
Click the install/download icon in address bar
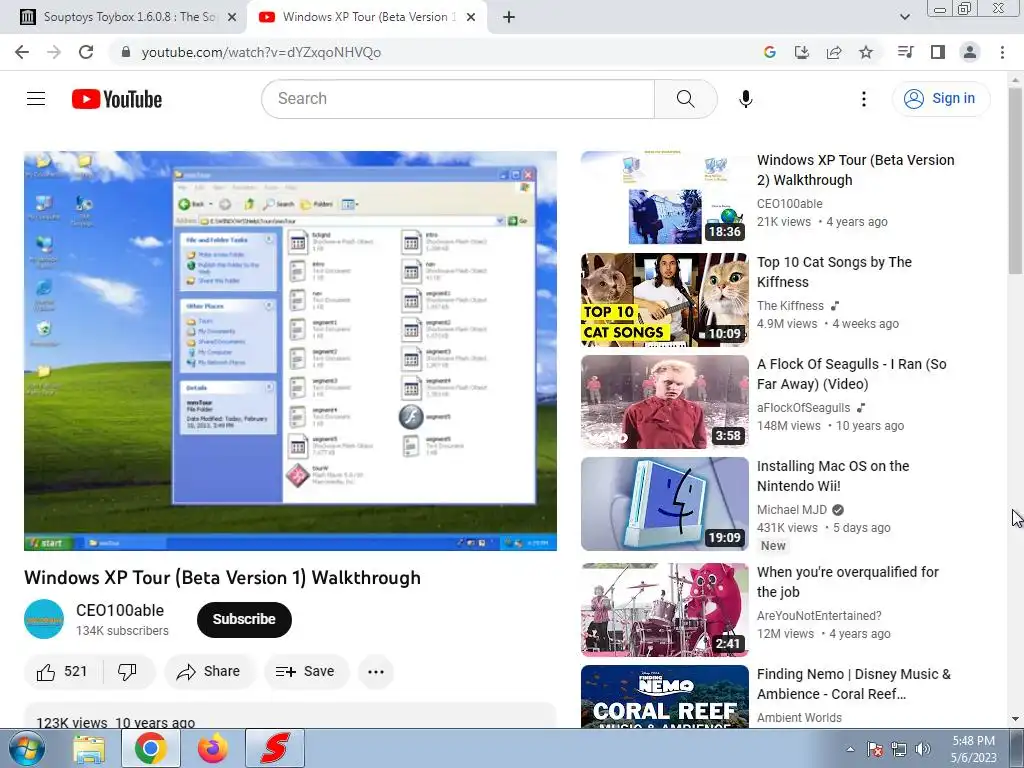(x=801, y=52)
